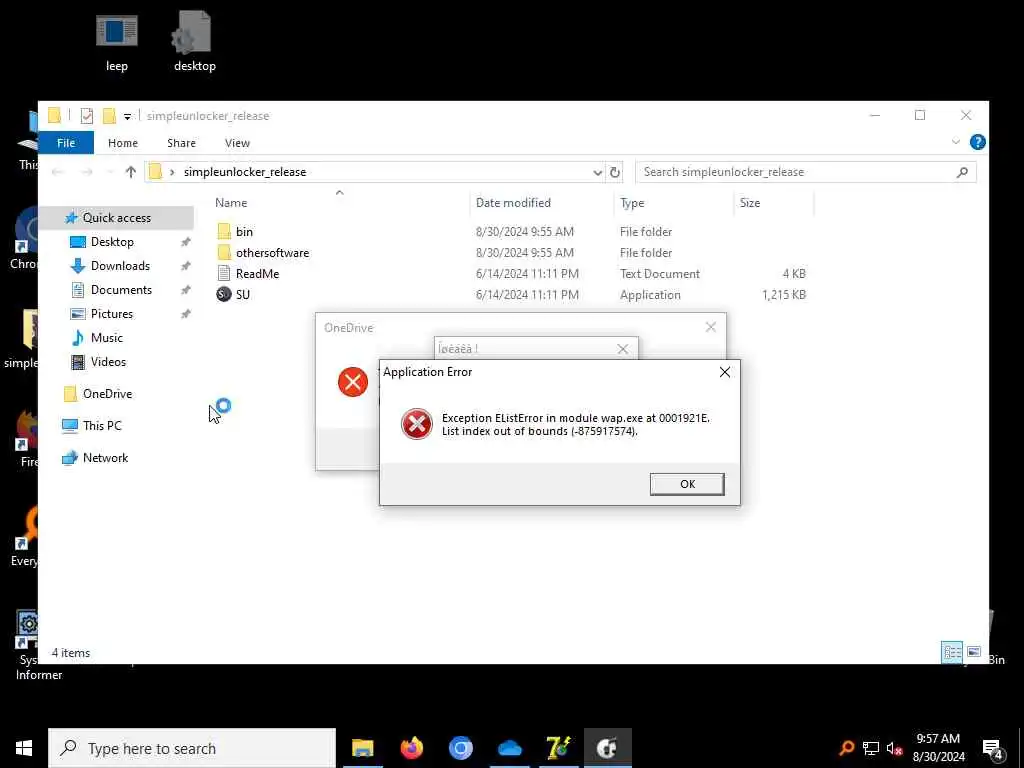1024x768 pixels.
Task: Open Desktop in the navigation pane
Action: [x=112, y=242]
